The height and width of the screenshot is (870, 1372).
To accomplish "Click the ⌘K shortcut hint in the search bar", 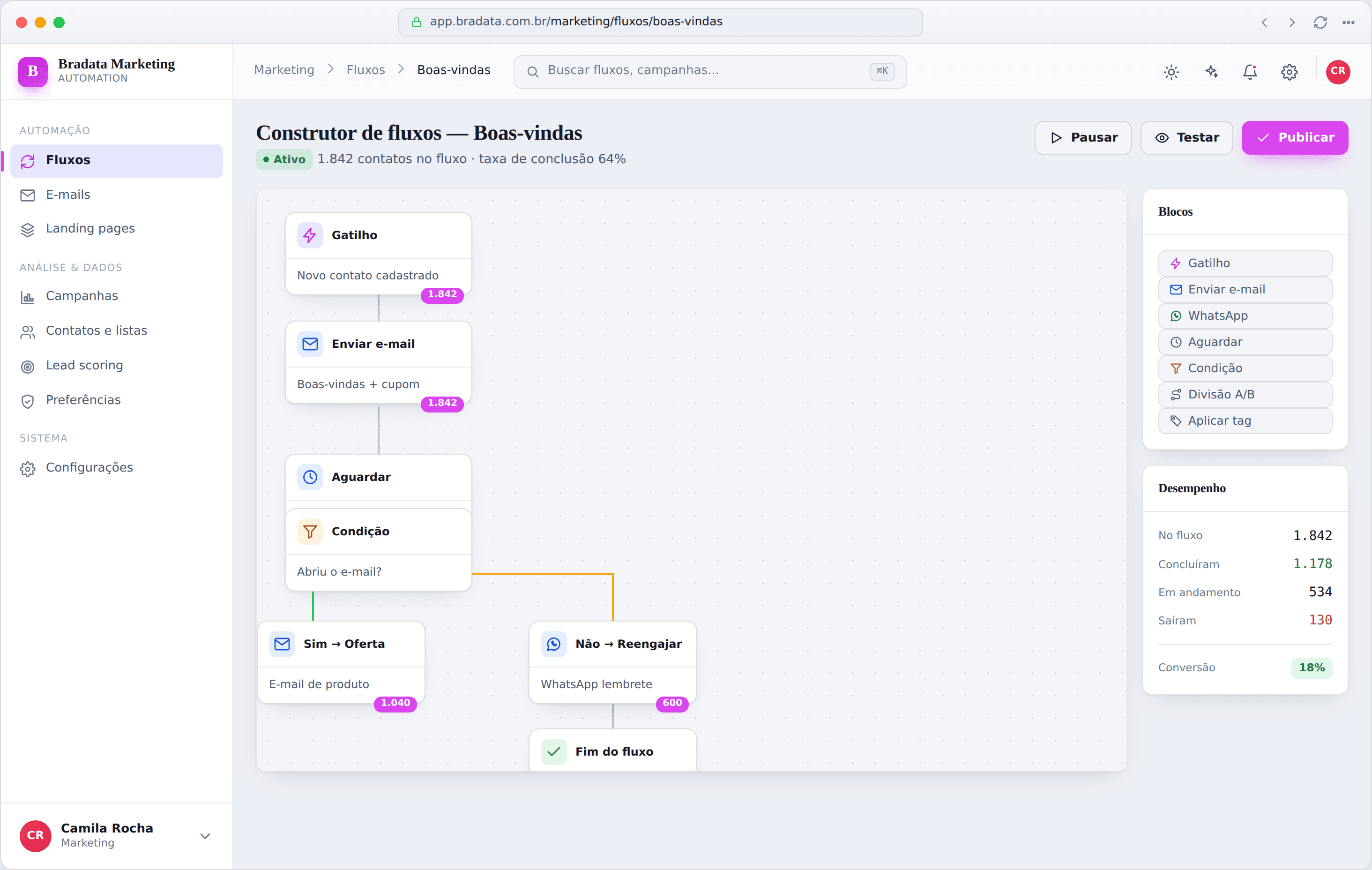I will point(881,71).
